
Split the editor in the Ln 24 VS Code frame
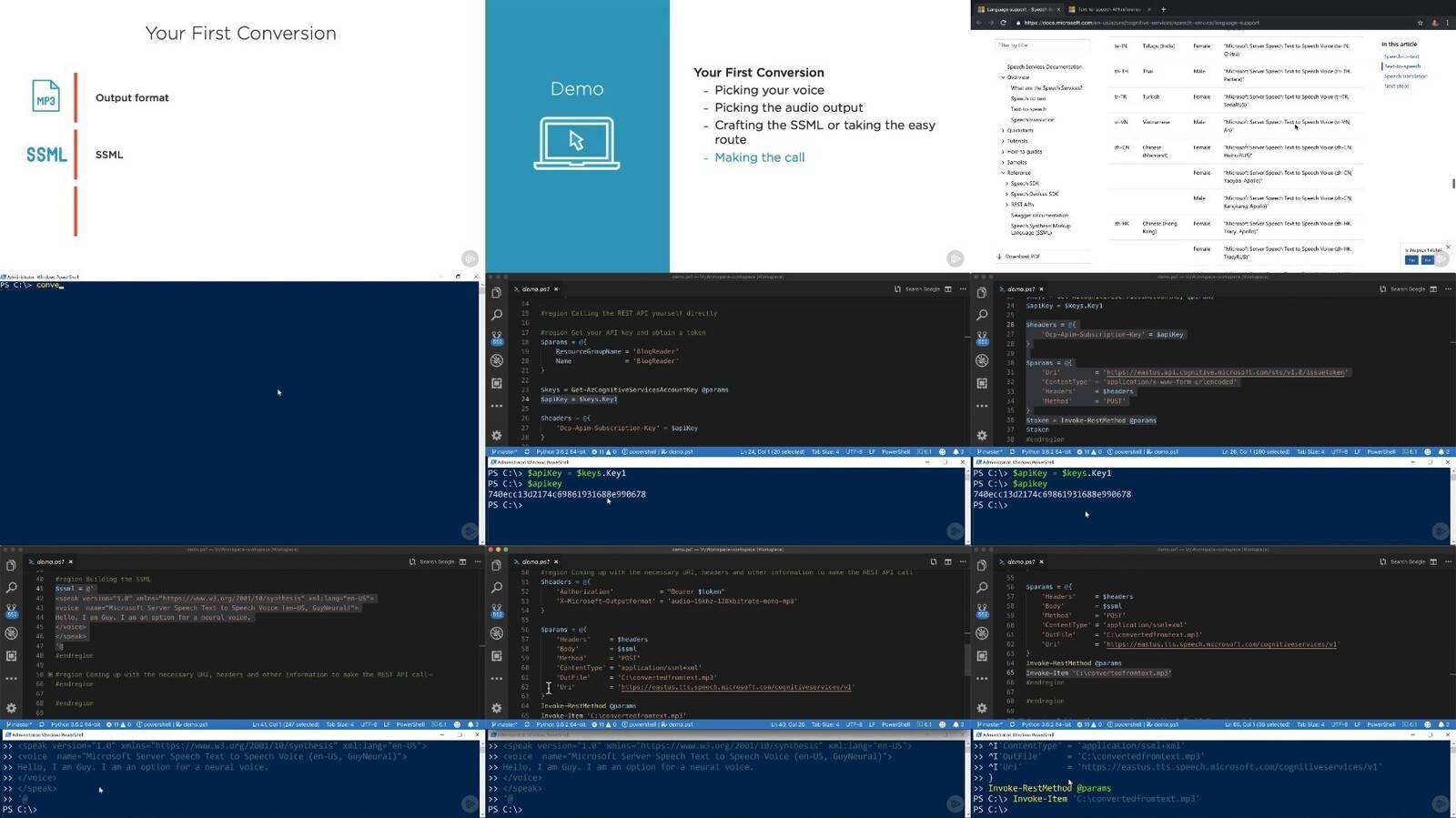click(x=948, y=289)
